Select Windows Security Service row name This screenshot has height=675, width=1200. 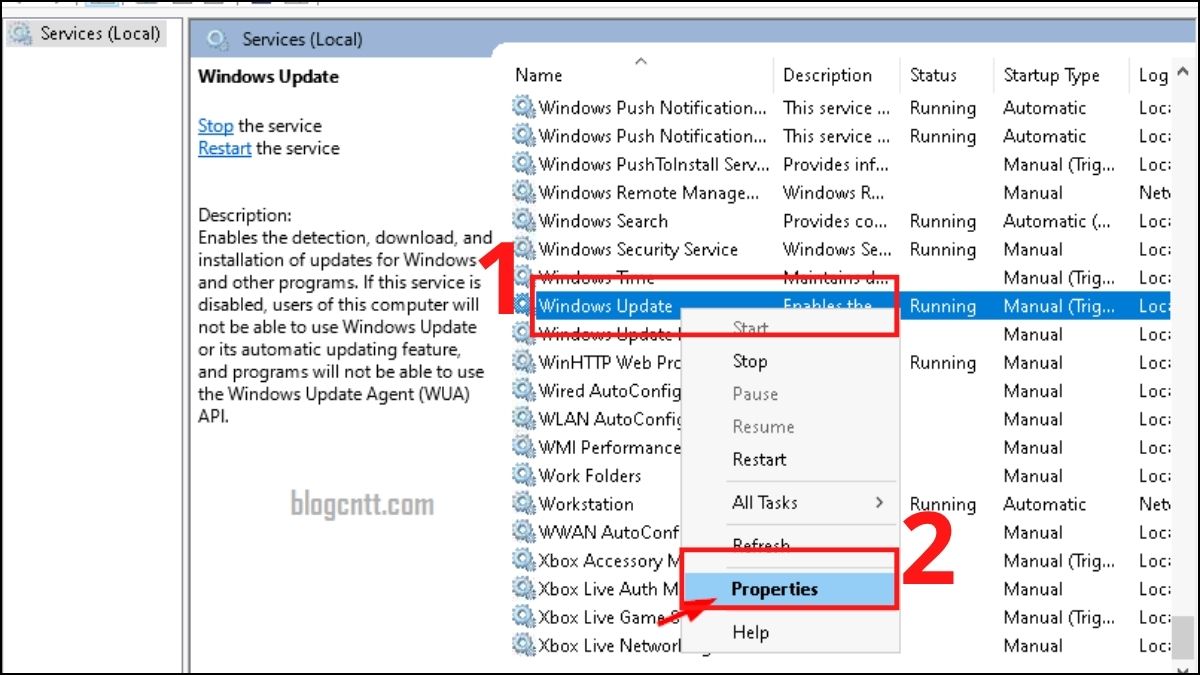click(x=638, y=249)
